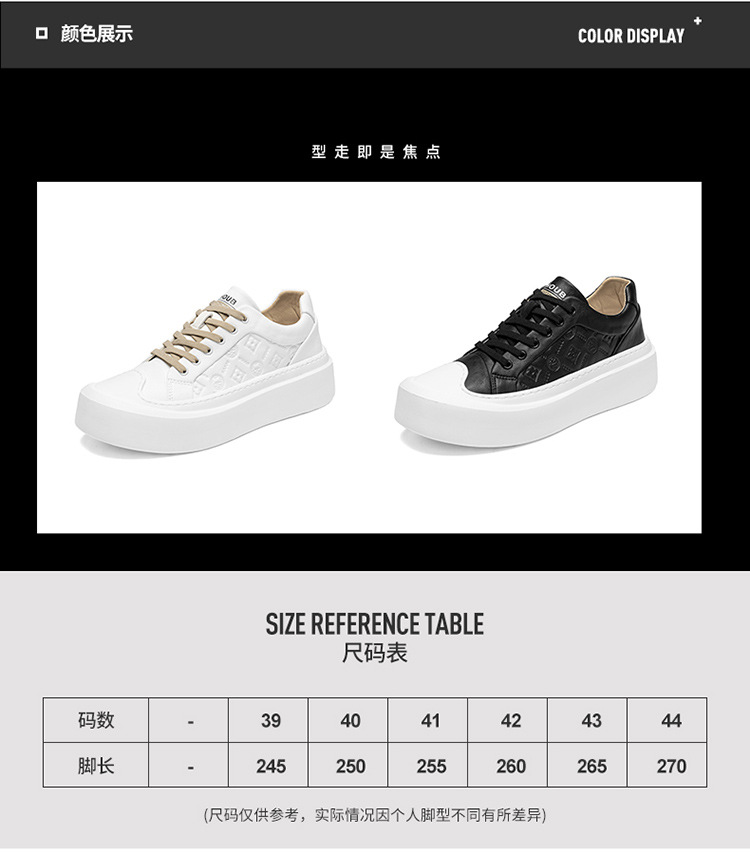Viewport: 750px width, 854px height.
Task: Click the plus icon near COLOR DISPLAY
Action: coord(697,21)
